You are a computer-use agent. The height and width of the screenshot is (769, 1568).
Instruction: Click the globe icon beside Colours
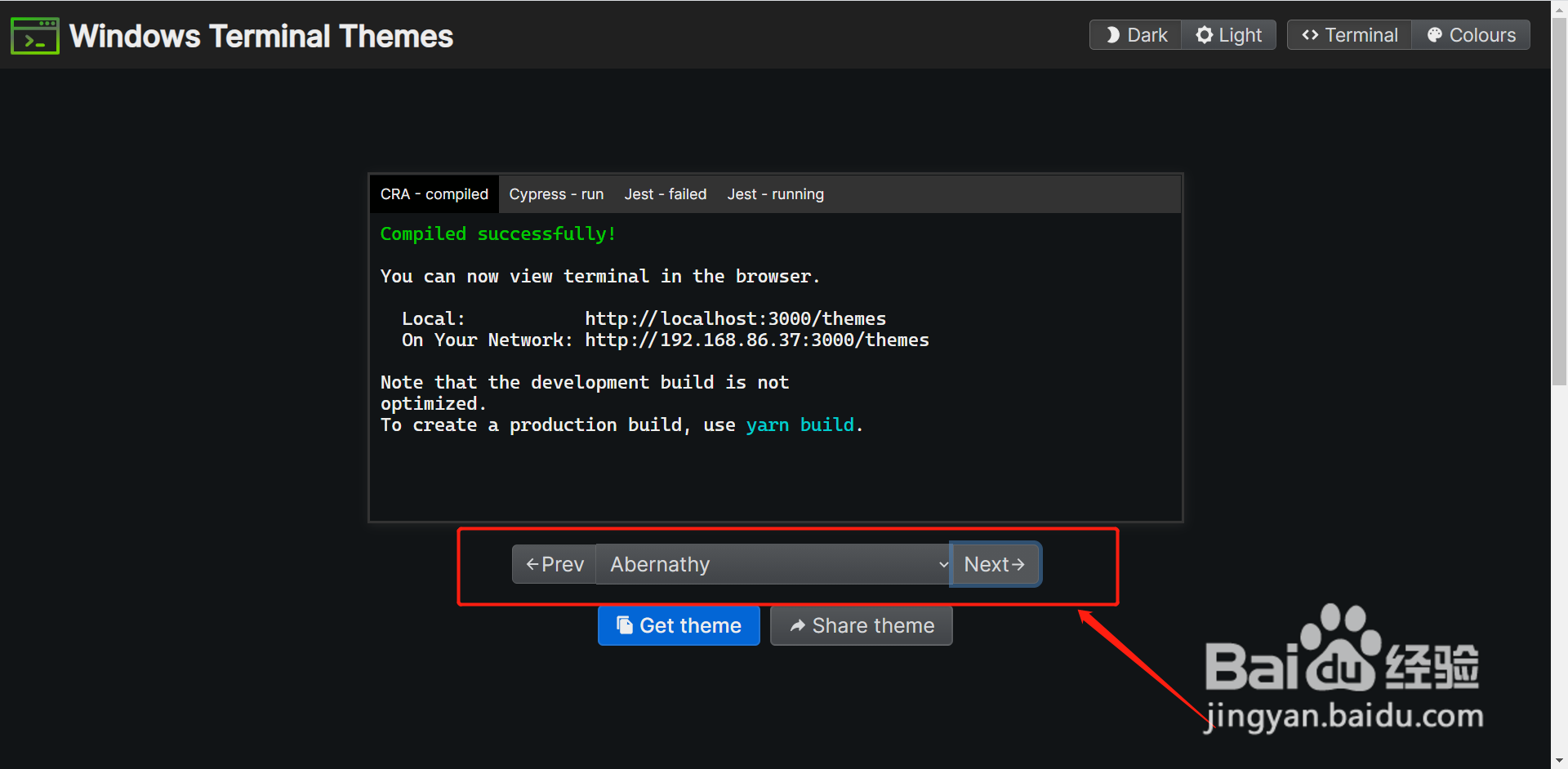[1436, 34]
